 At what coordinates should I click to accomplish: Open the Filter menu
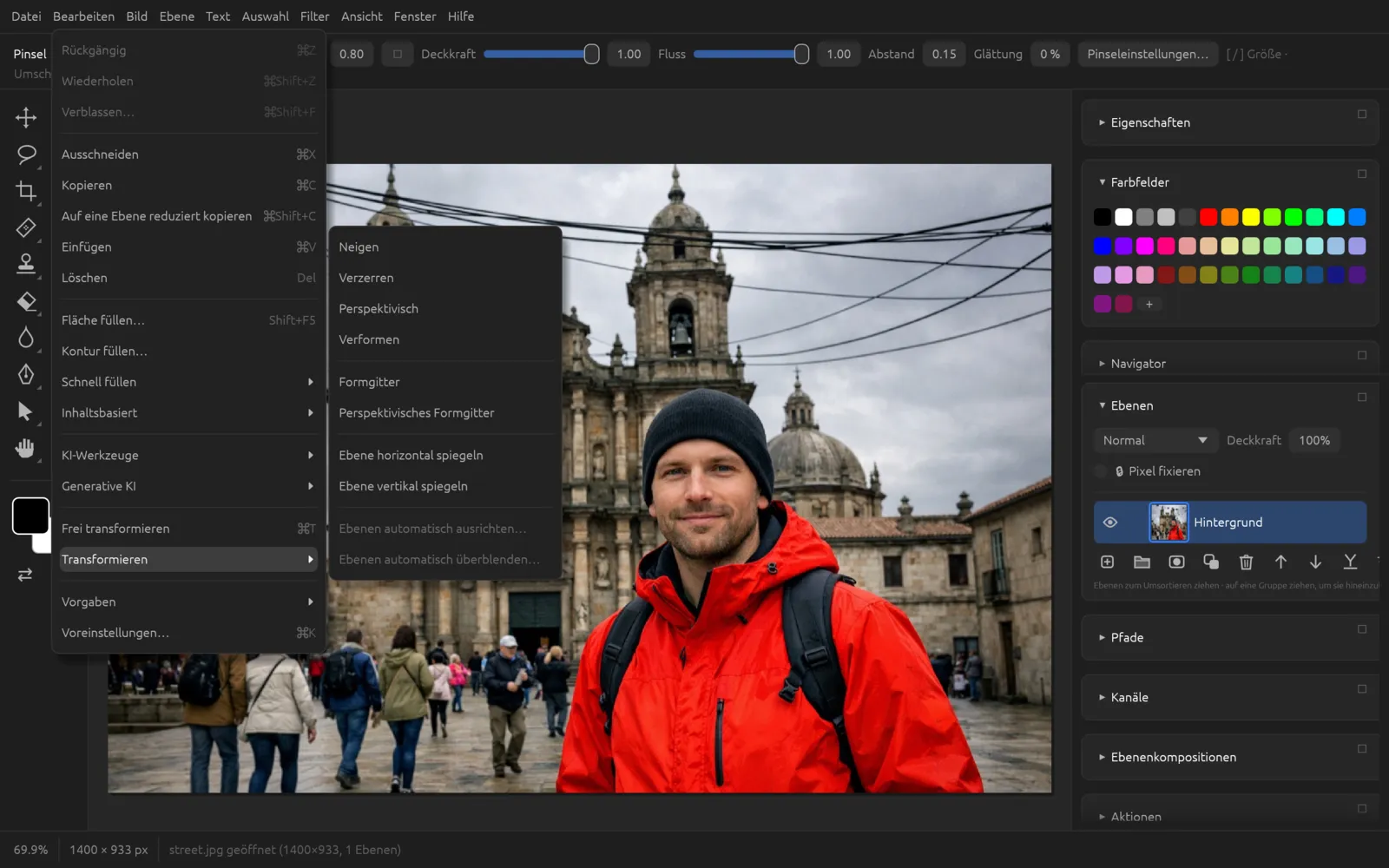(314, 16)
